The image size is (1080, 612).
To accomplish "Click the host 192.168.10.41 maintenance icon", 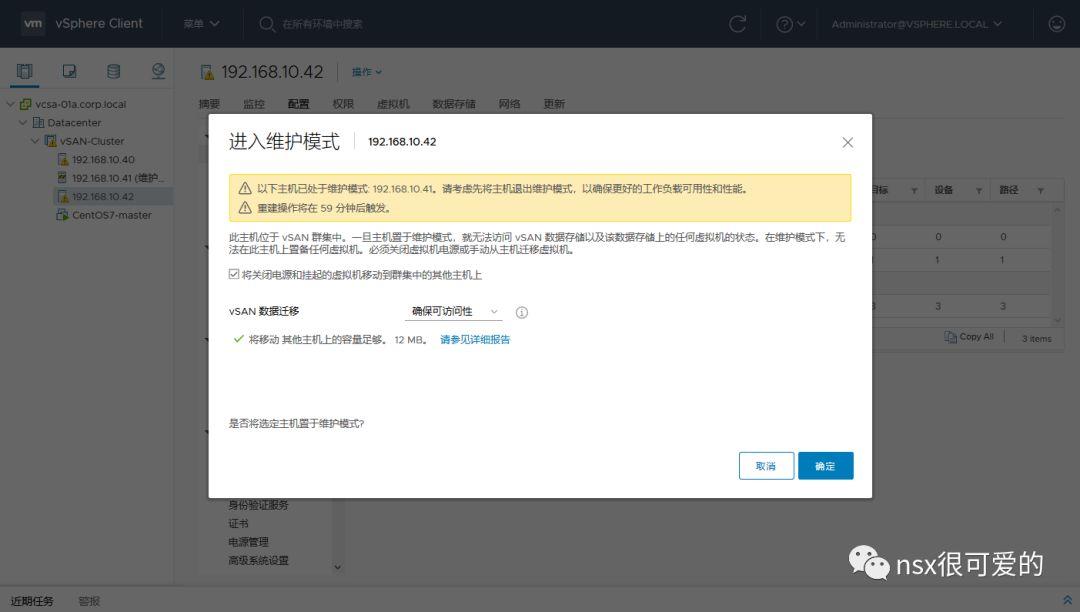I will (63, 178).
